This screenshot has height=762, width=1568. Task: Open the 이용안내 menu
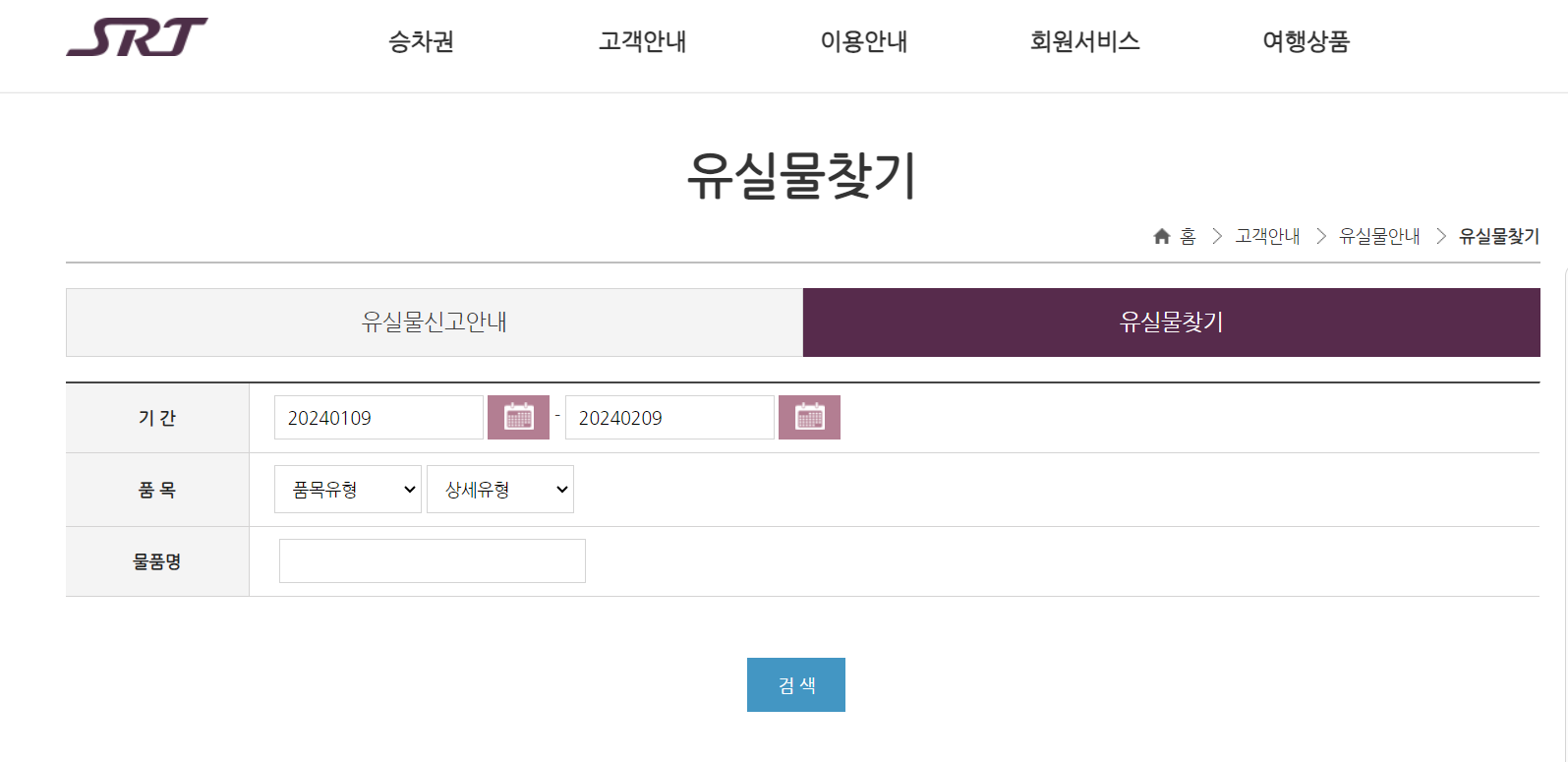[863, 41]
